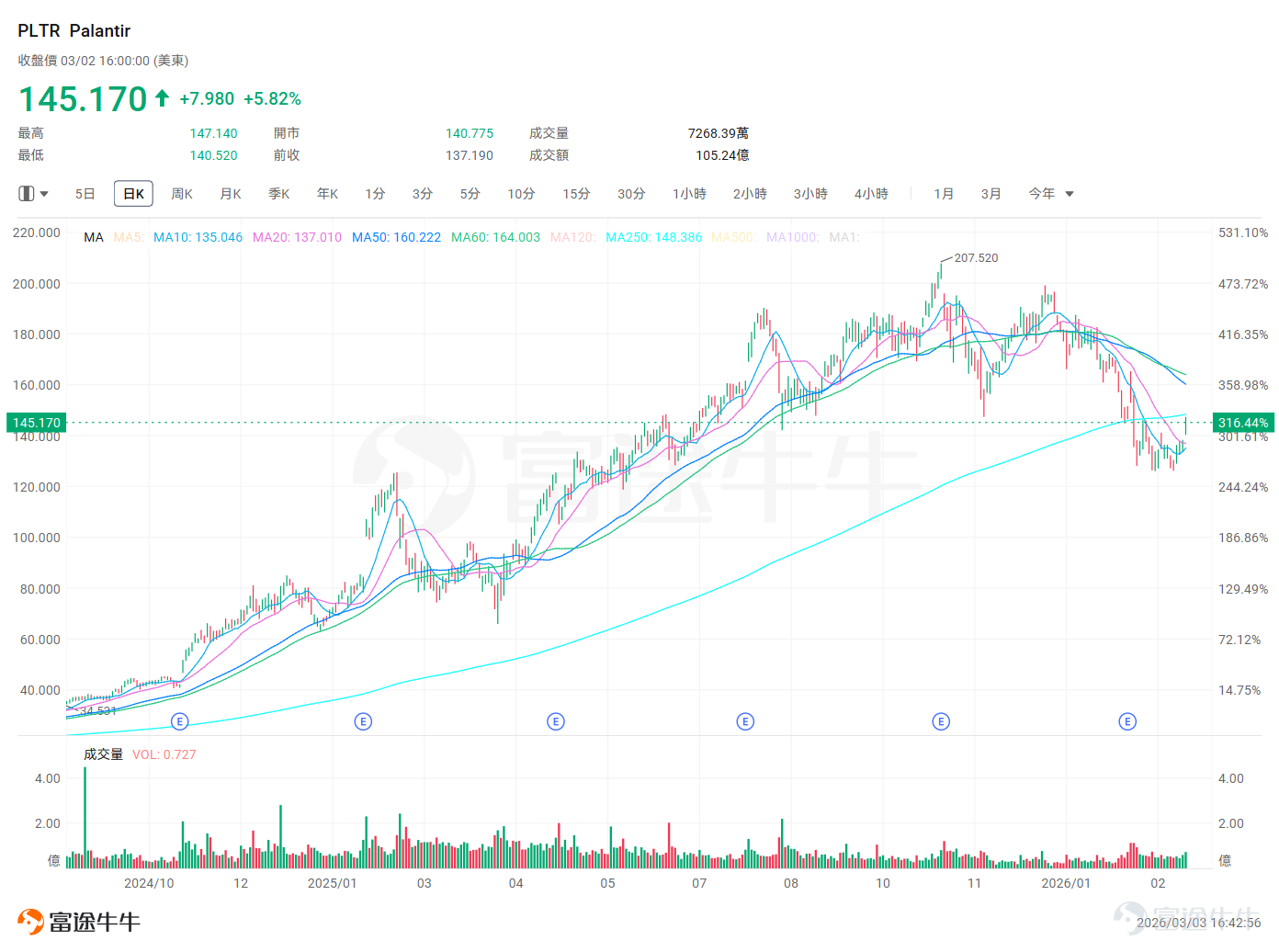Switch to the 15分 interval
This screenshot has width=1279, height=952.
(x=577, y=194)
